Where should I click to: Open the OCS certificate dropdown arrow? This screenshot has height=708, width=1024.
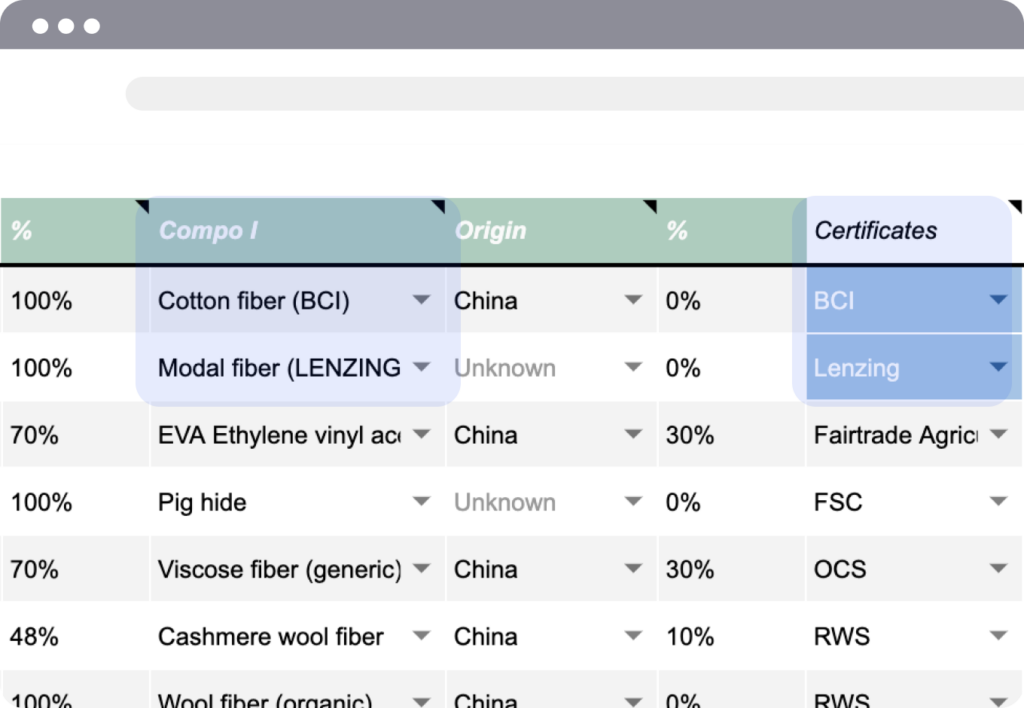998,569
